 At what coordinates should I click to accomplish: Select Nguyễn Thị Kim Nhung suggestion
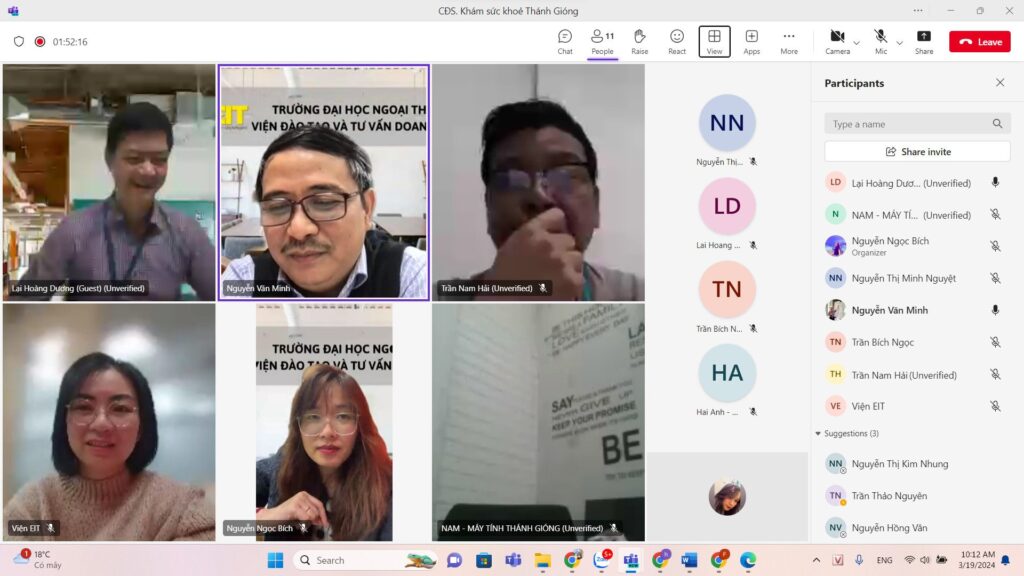[x=899, y=464]
